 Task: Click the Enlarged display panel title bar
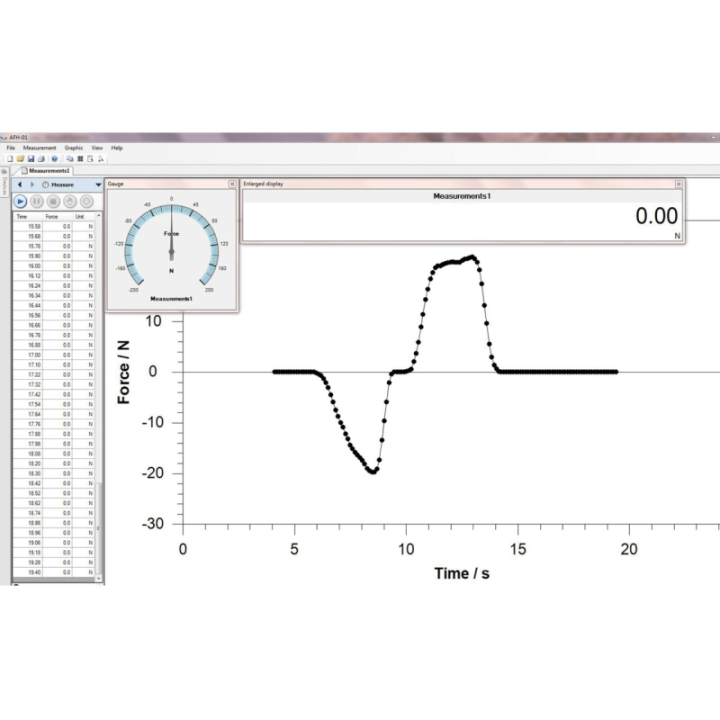point(462,184)
